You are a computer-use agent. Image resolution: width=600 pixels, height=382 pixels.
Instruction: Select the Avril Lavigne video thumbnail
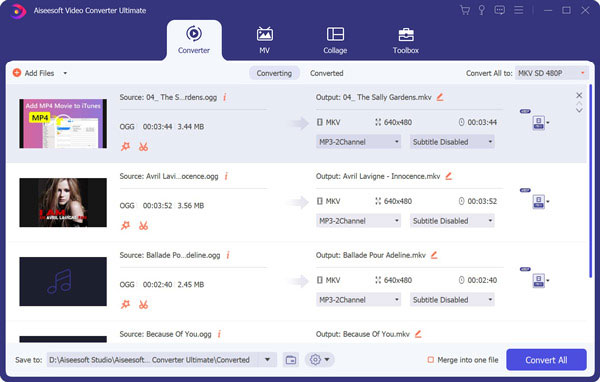tap(63, 202)
